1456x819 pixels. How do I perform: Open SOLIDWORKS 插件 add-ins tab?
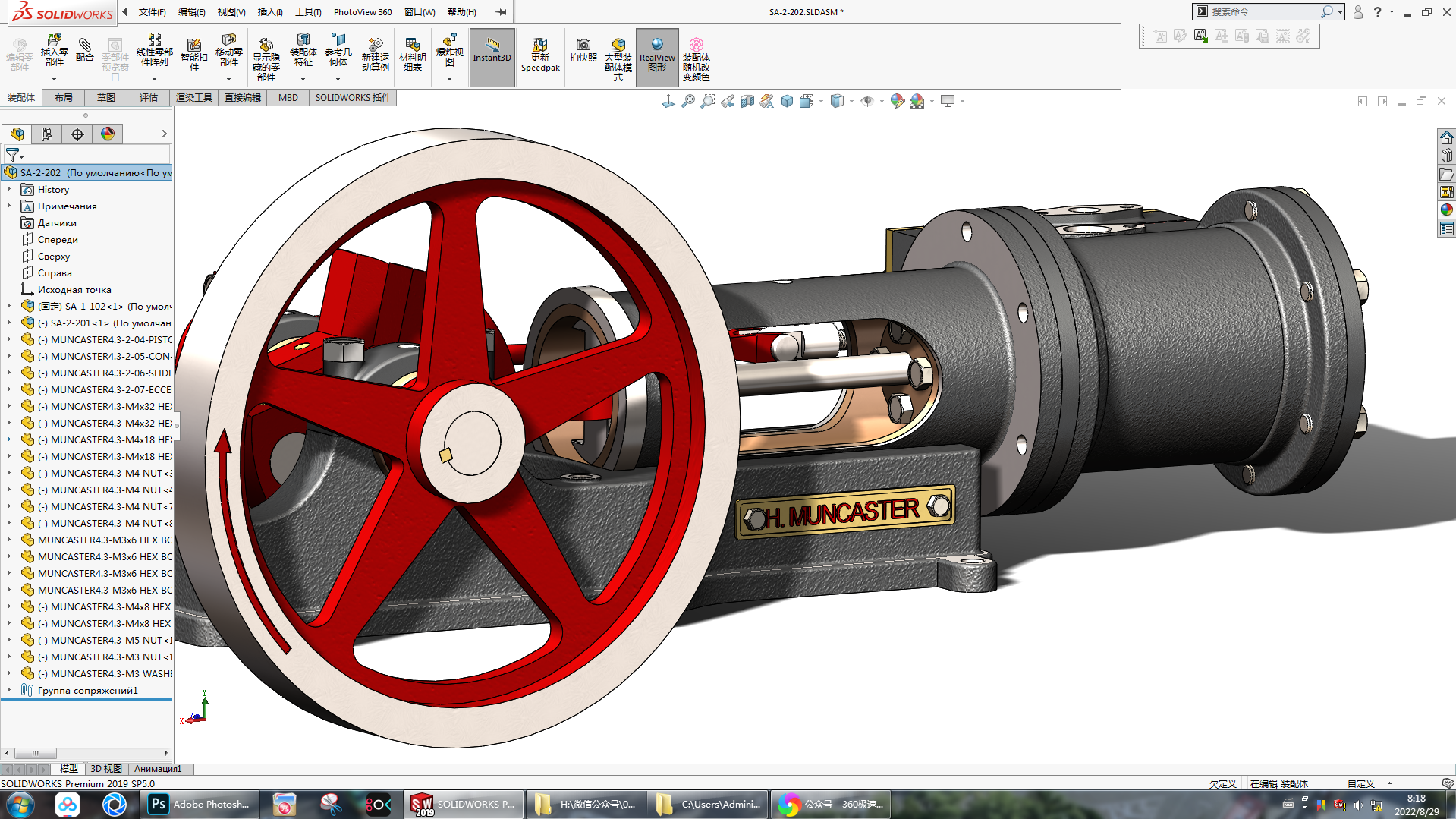point(353,98)
